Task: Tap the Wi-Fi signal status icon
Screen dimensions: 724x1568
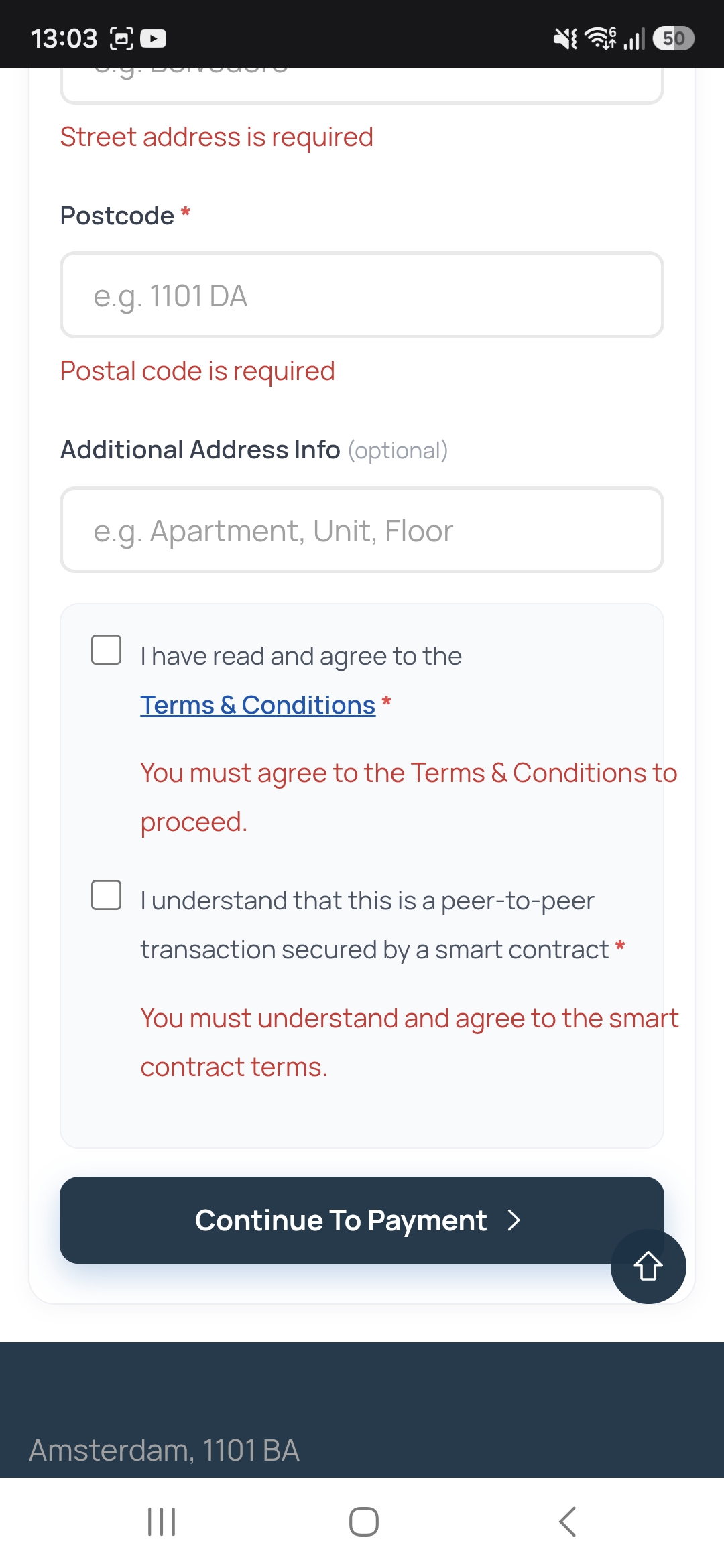Action: click(601, 38)
